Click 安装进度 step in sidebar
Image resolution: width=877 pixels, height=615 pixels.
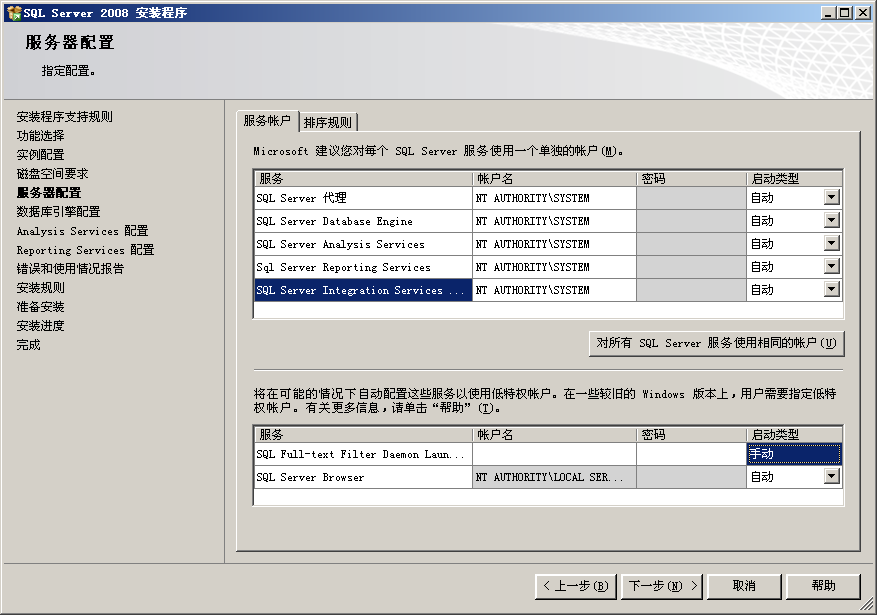[x=40, y=326]
